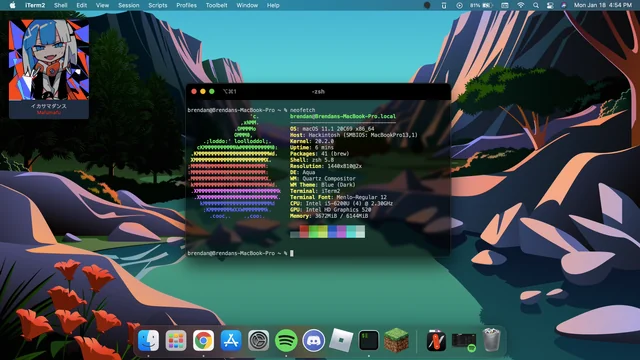
Task: Switch to Spotify in the Dock
Action: (x=286, y=340)
